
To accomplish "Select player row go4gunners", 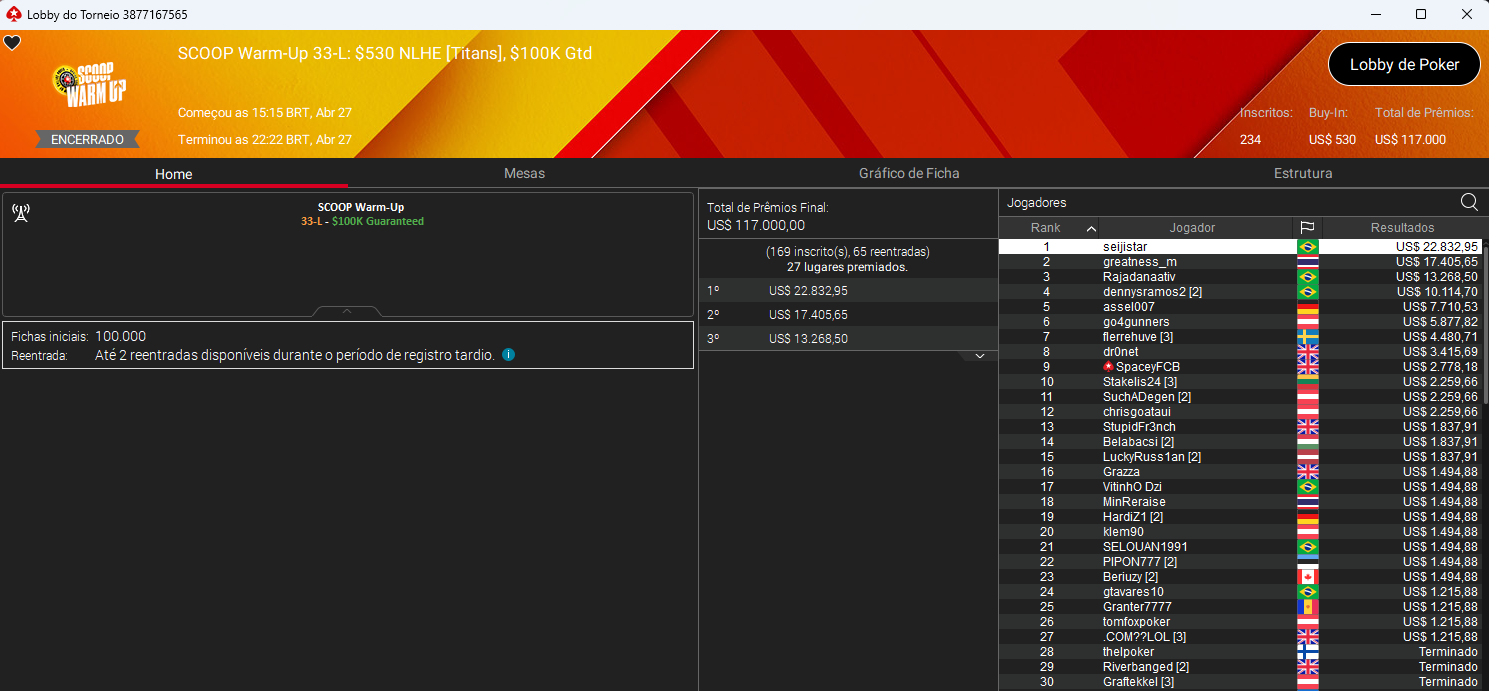I will [1240, 322].
